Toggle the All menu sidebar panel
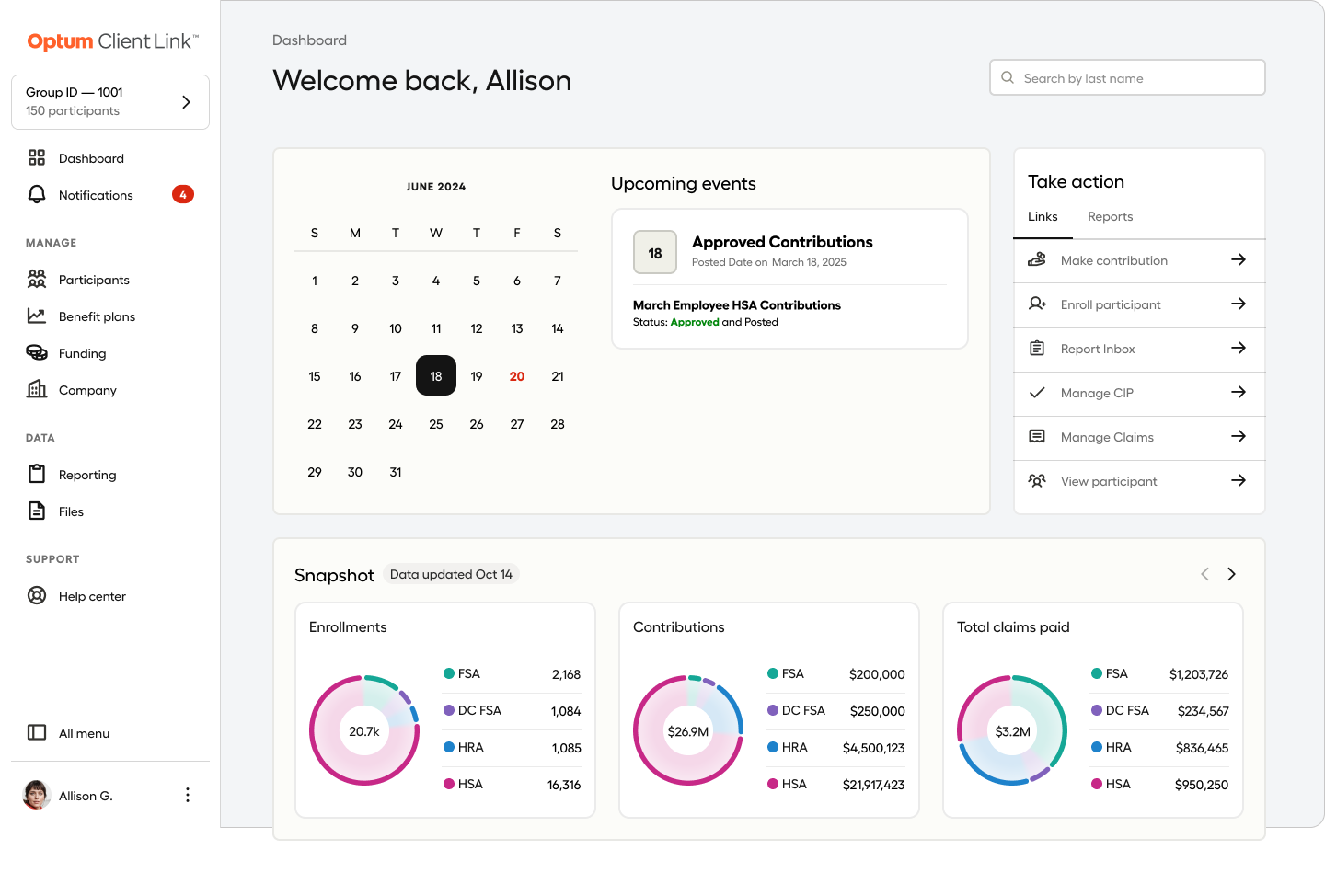This screenshot has width=1325, height=896. pyautogui.click(x=37, y=732)
